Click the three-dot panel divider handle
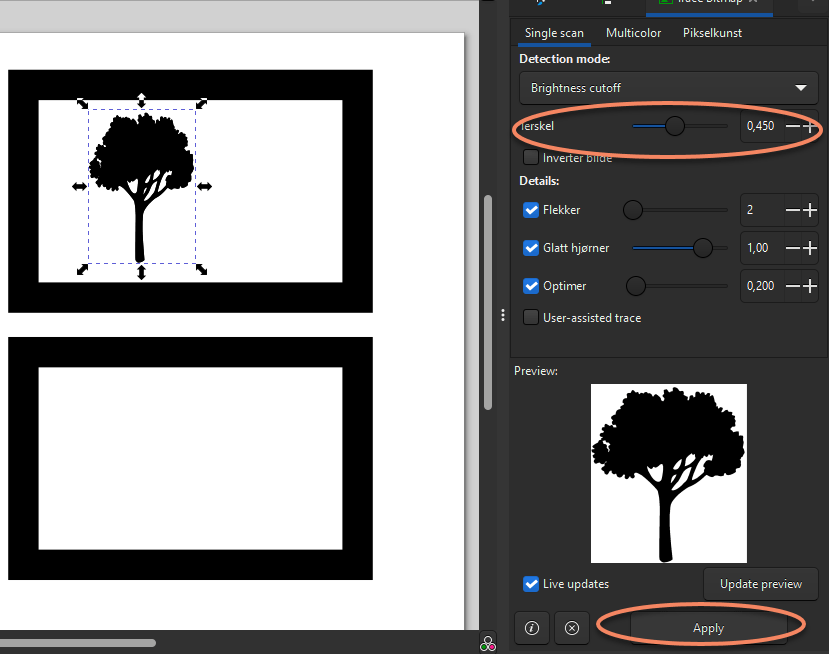This screenshot has width=829, height=654. click(502, 315)
